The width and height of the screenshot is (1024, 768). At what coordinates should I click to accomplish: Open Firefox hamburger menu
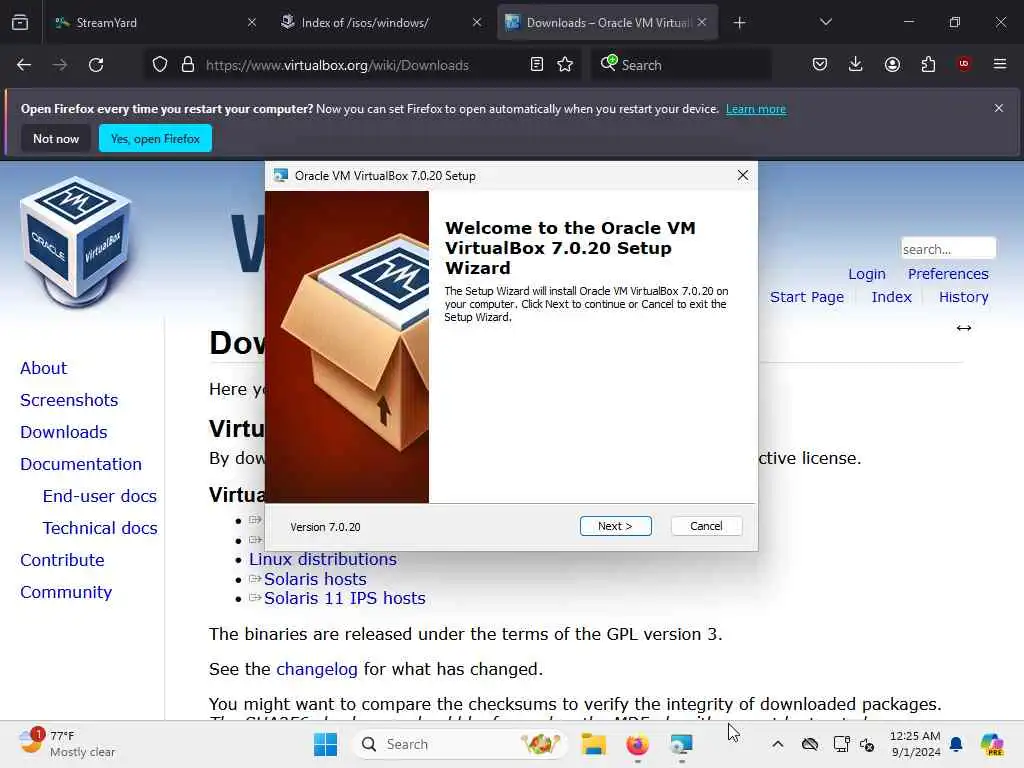[x=1000, y=64]
